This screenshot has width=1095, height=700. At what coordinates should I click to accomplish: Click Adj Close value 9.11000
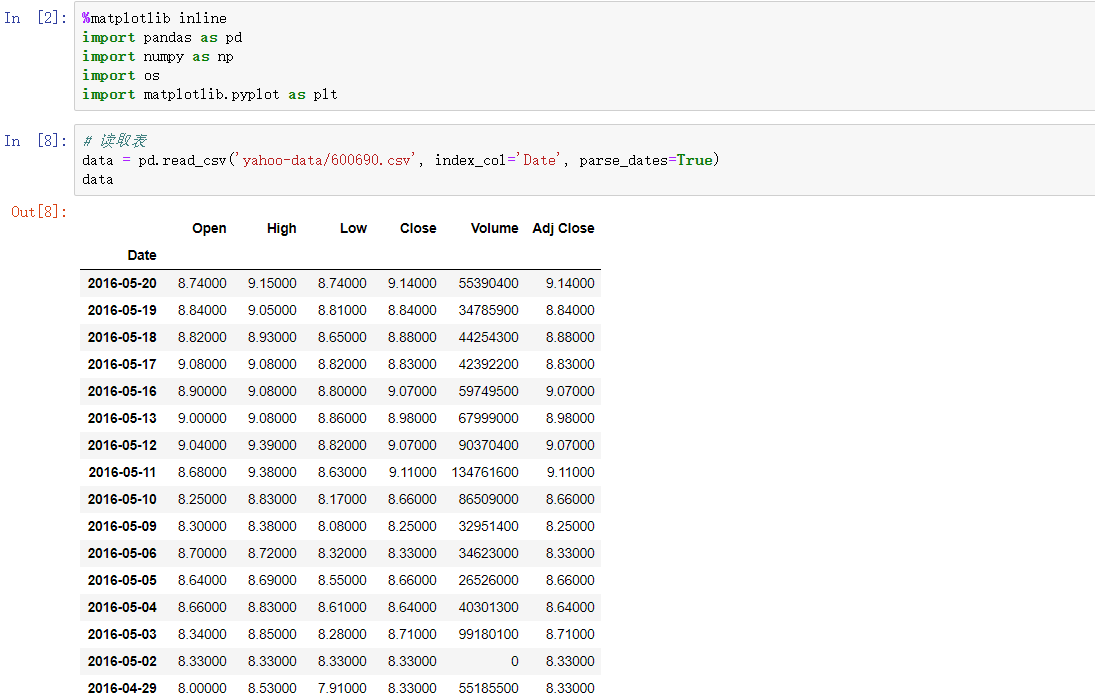click(x=571, y=472)
